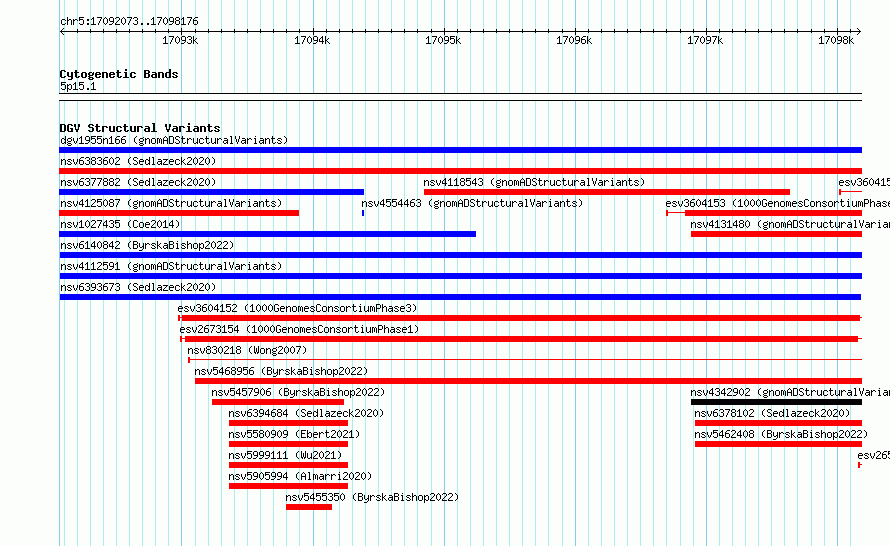Click the DGV Structural Variants track title

coord(140,128)
